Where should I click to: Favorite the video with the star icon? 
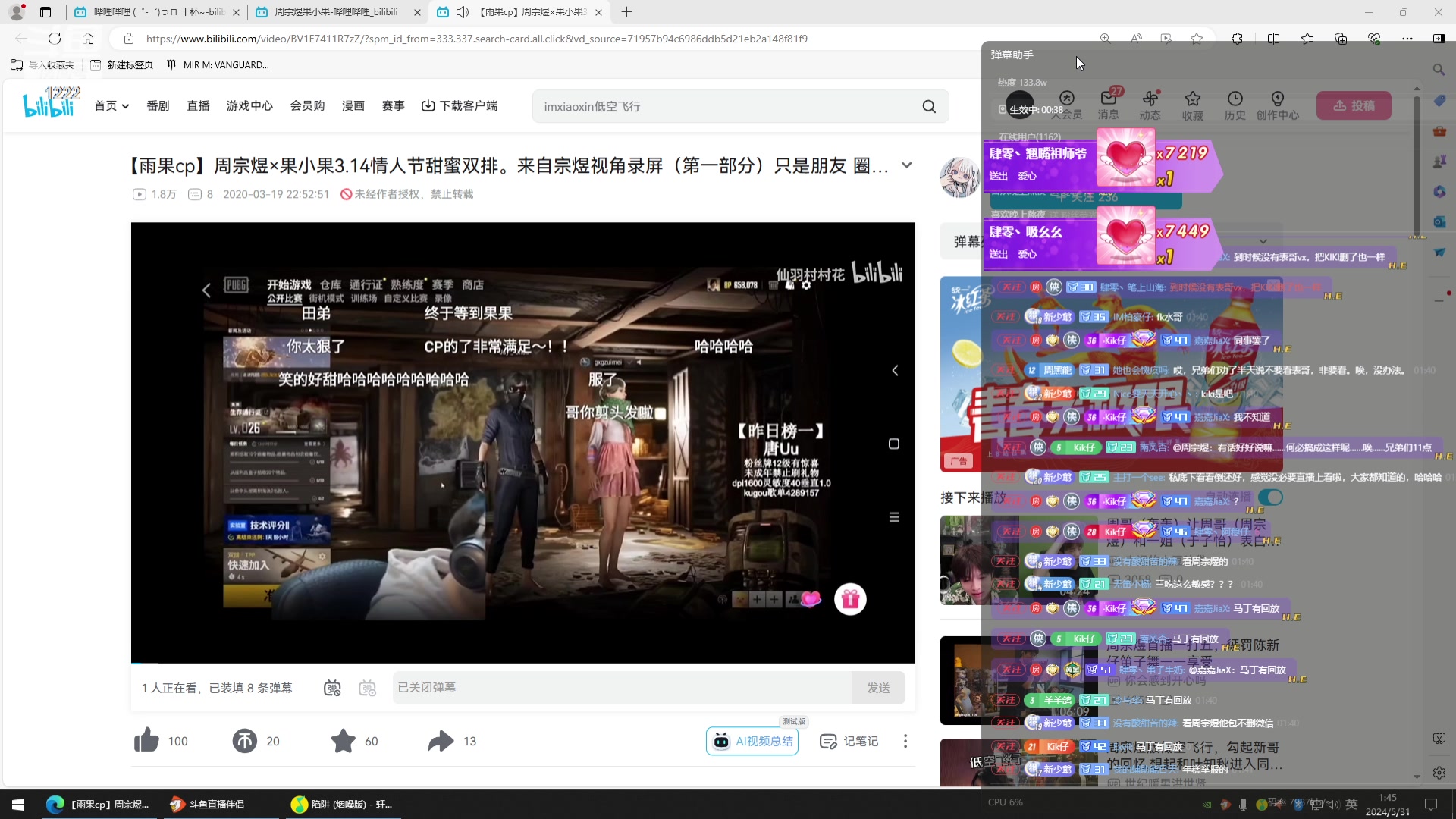tap(343, 741)
